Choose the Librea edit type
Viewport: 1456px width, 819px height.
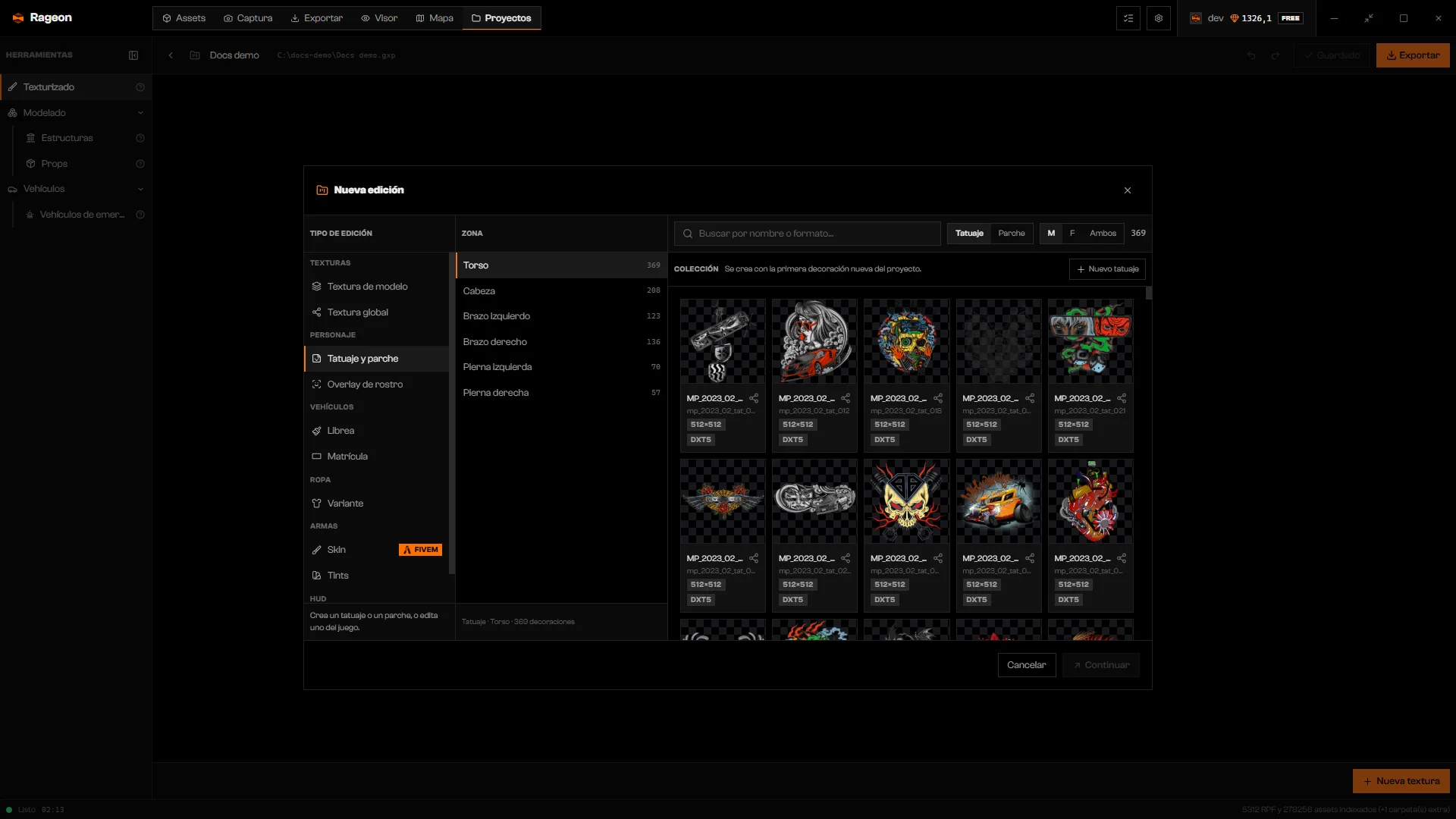[x=376, y=431]
